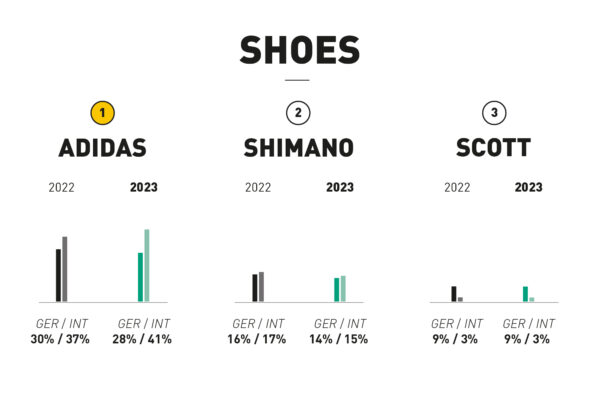Image resolution: width=600 pixels, height=400 pixels.
Task: Click Shimano 2023 green GER bar
Action: [336, 290]
